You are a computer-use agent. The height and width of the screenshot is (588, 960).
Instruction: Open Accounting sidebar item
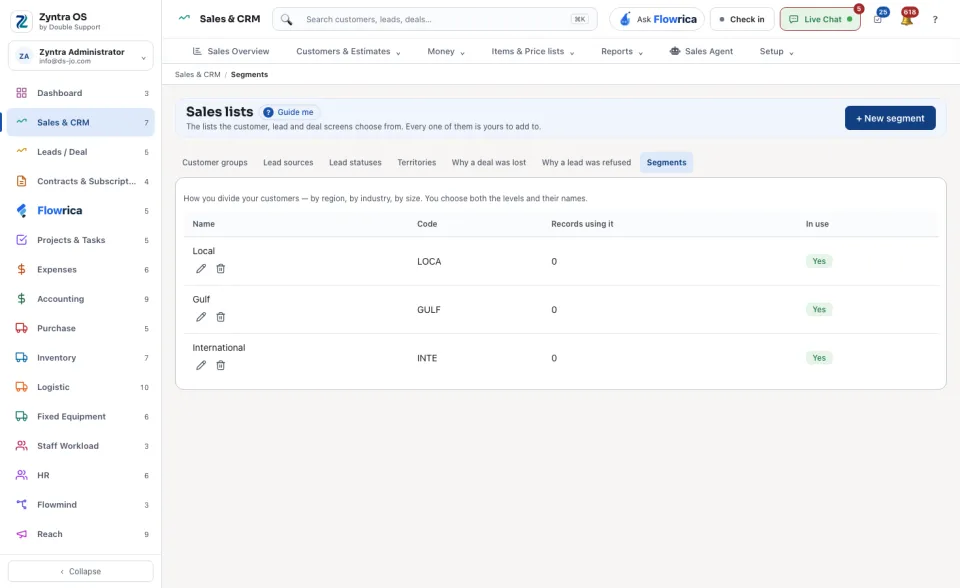81,299
